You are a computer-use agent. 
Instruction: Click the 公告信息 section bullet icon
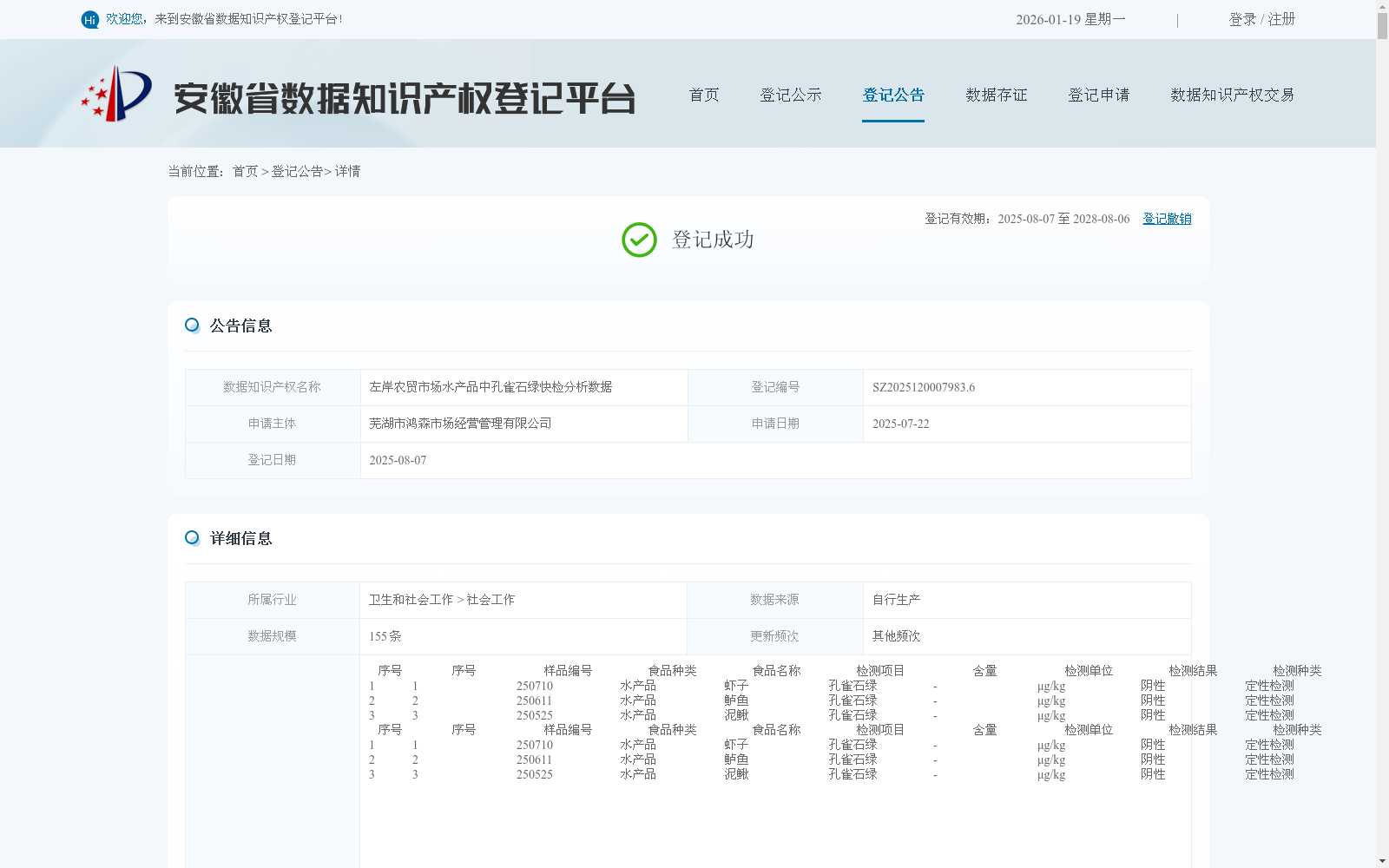point(192,325)
